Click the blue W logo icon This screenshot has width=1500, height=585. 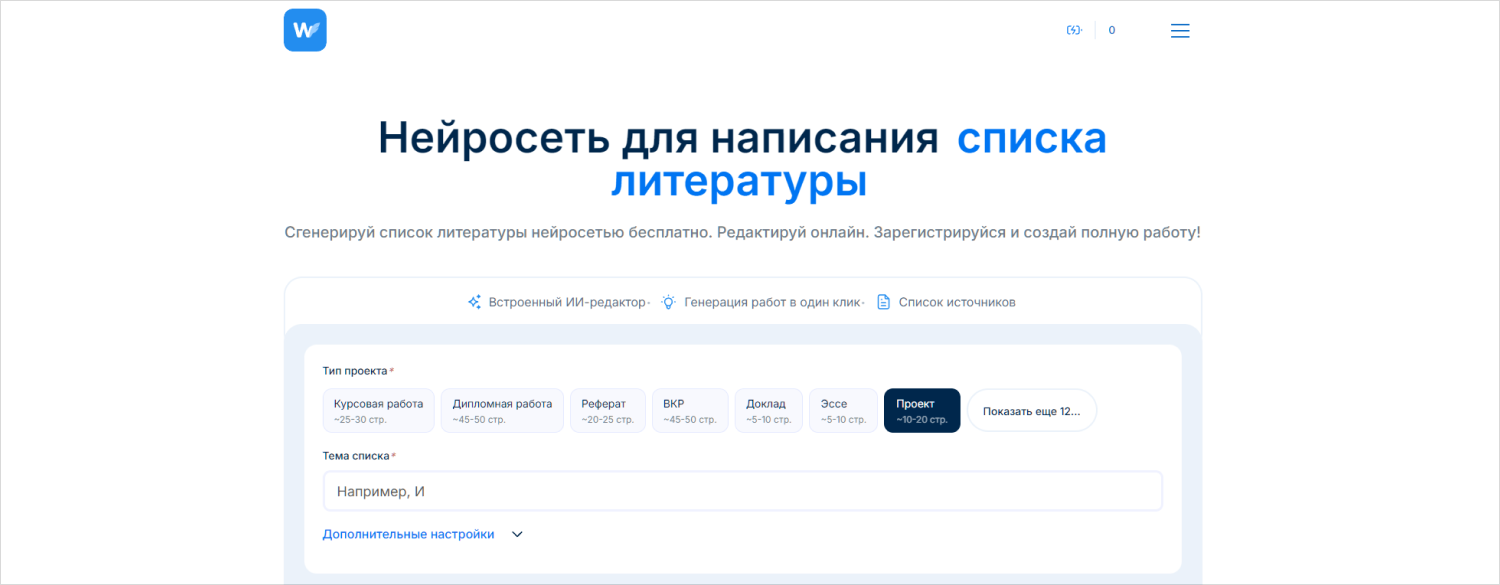point(305,30)
